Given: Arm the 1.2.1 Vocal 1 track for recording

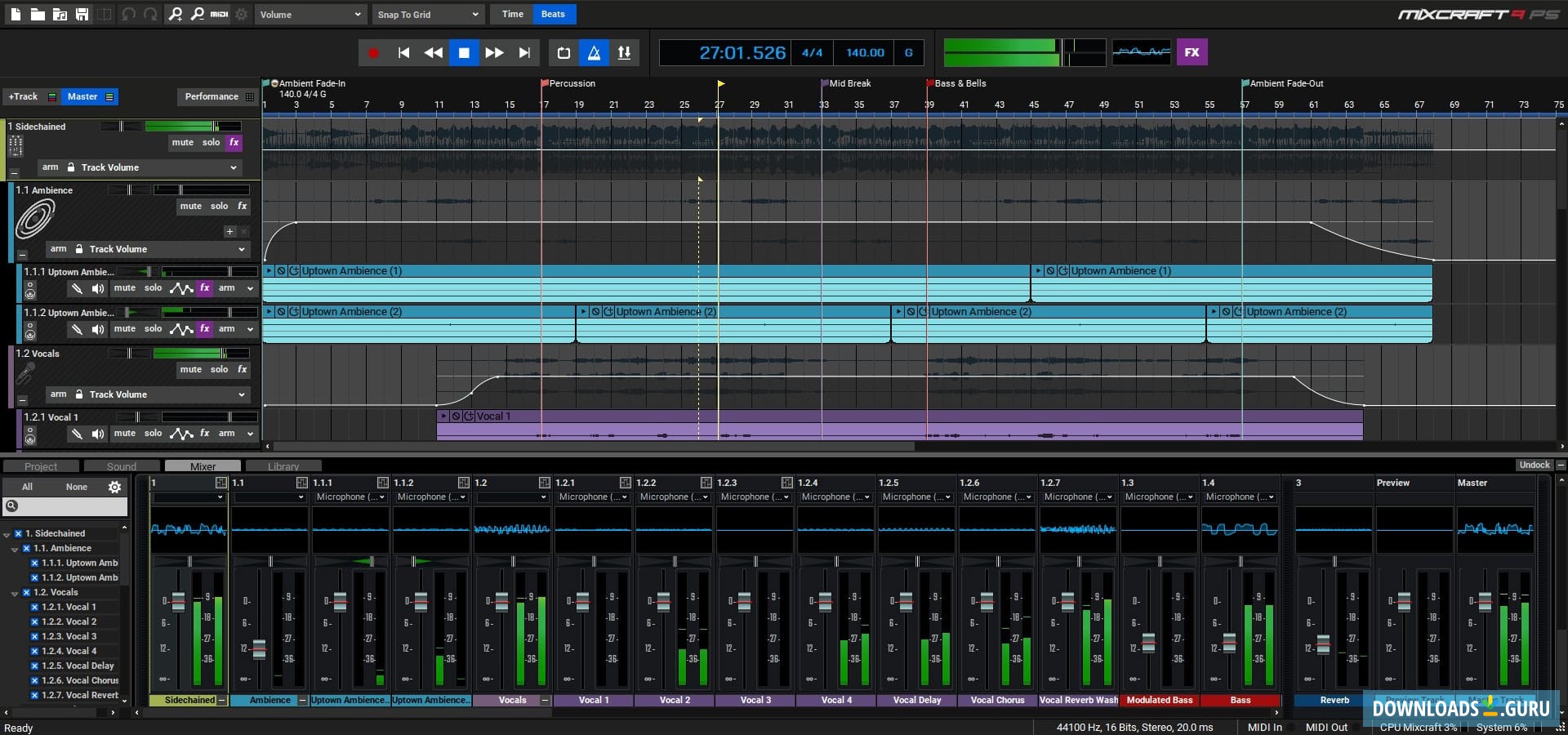Looking at the screenshot, I should 228,434.
